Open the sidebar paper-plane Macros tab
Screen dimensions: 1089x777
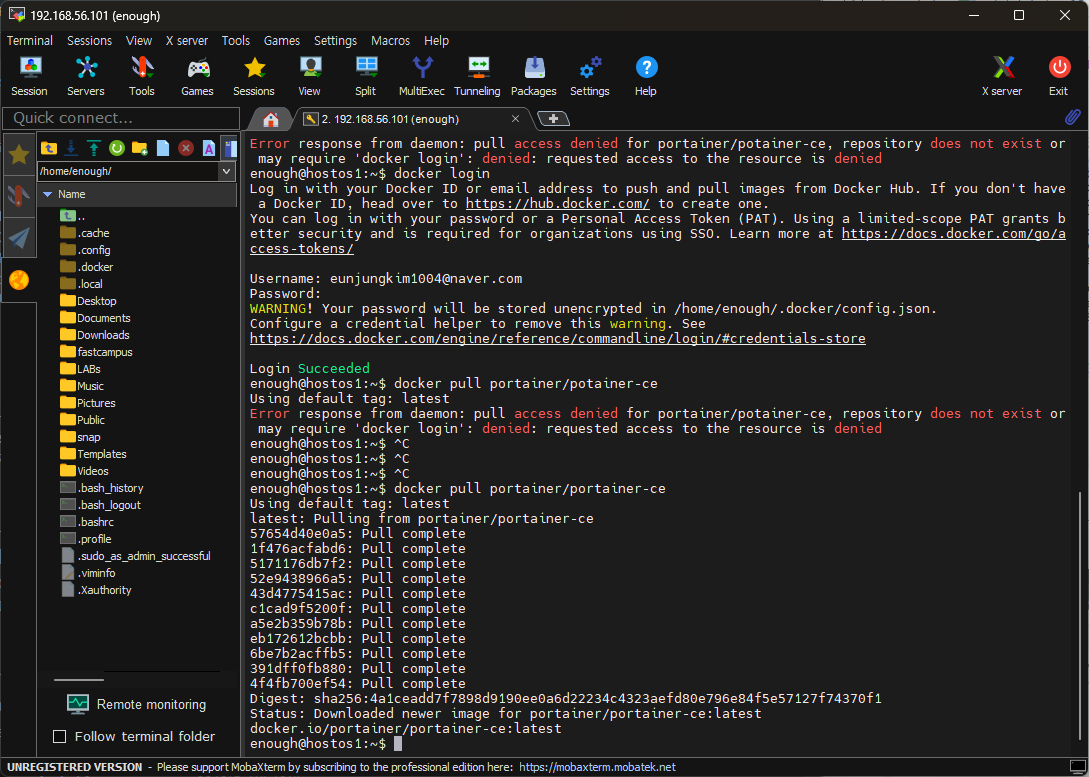(x=19, y=238)
